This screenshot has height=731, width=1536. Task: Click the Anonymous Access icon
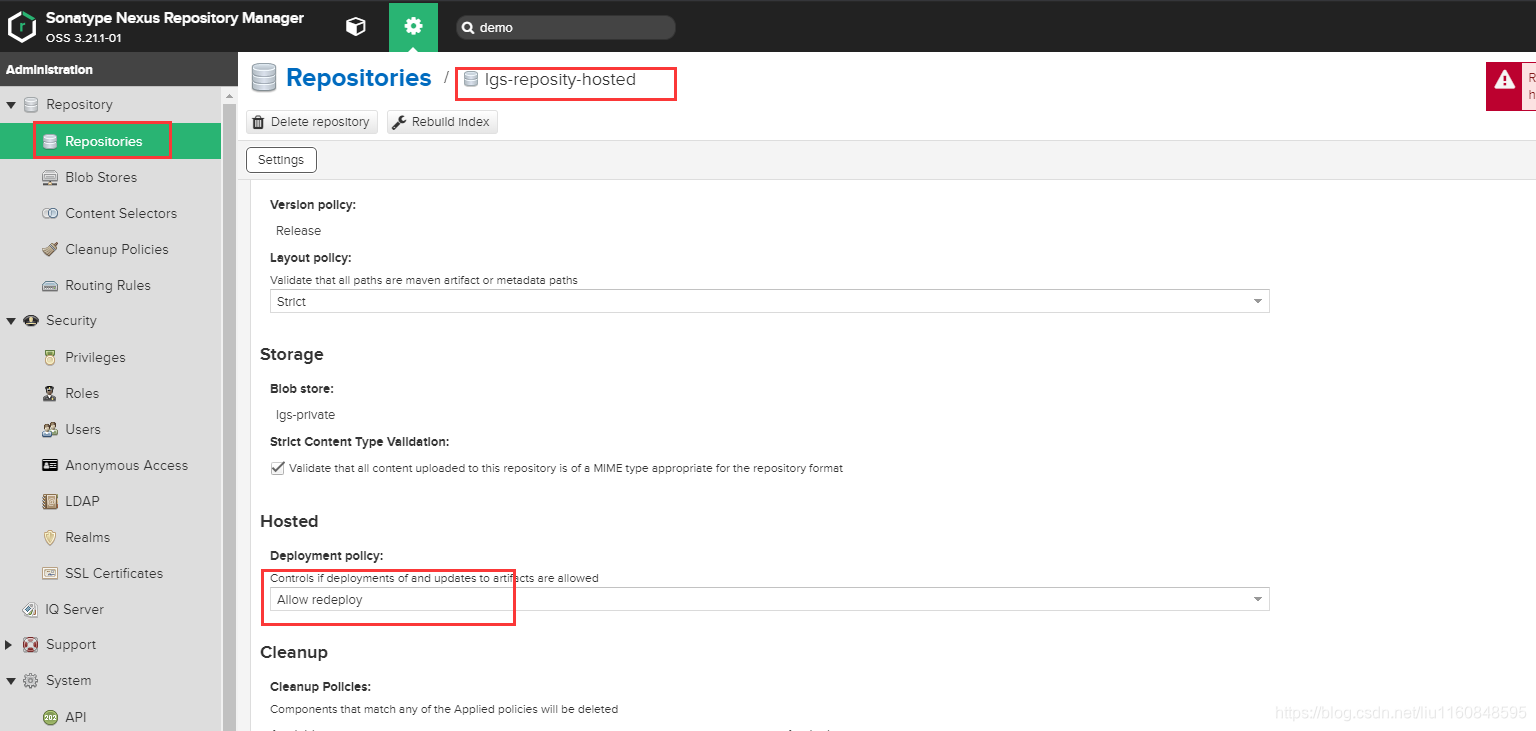pos(50,465)
